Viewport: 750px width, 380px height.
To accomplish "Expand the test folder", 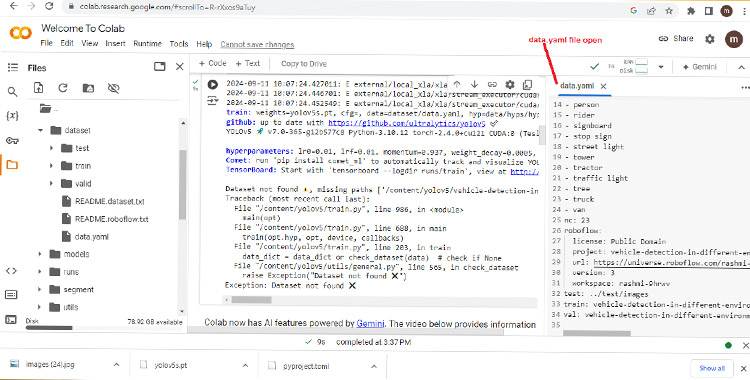I will [x=51, y=148].
